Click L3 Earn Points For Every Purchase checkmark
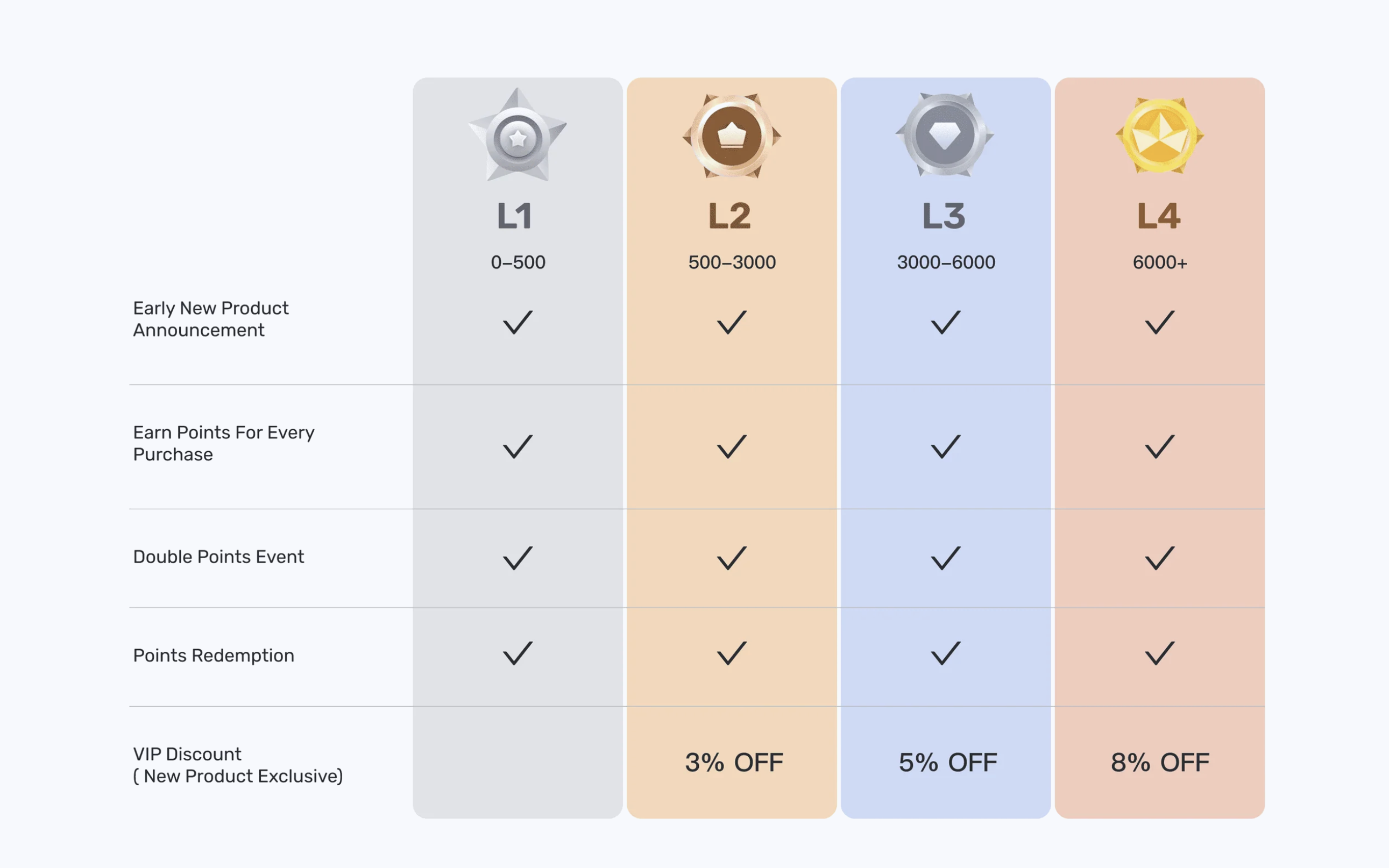Image resolution: width=1389 pixels, height=868 pixels. pyautogui.click(x=945, y=446)
